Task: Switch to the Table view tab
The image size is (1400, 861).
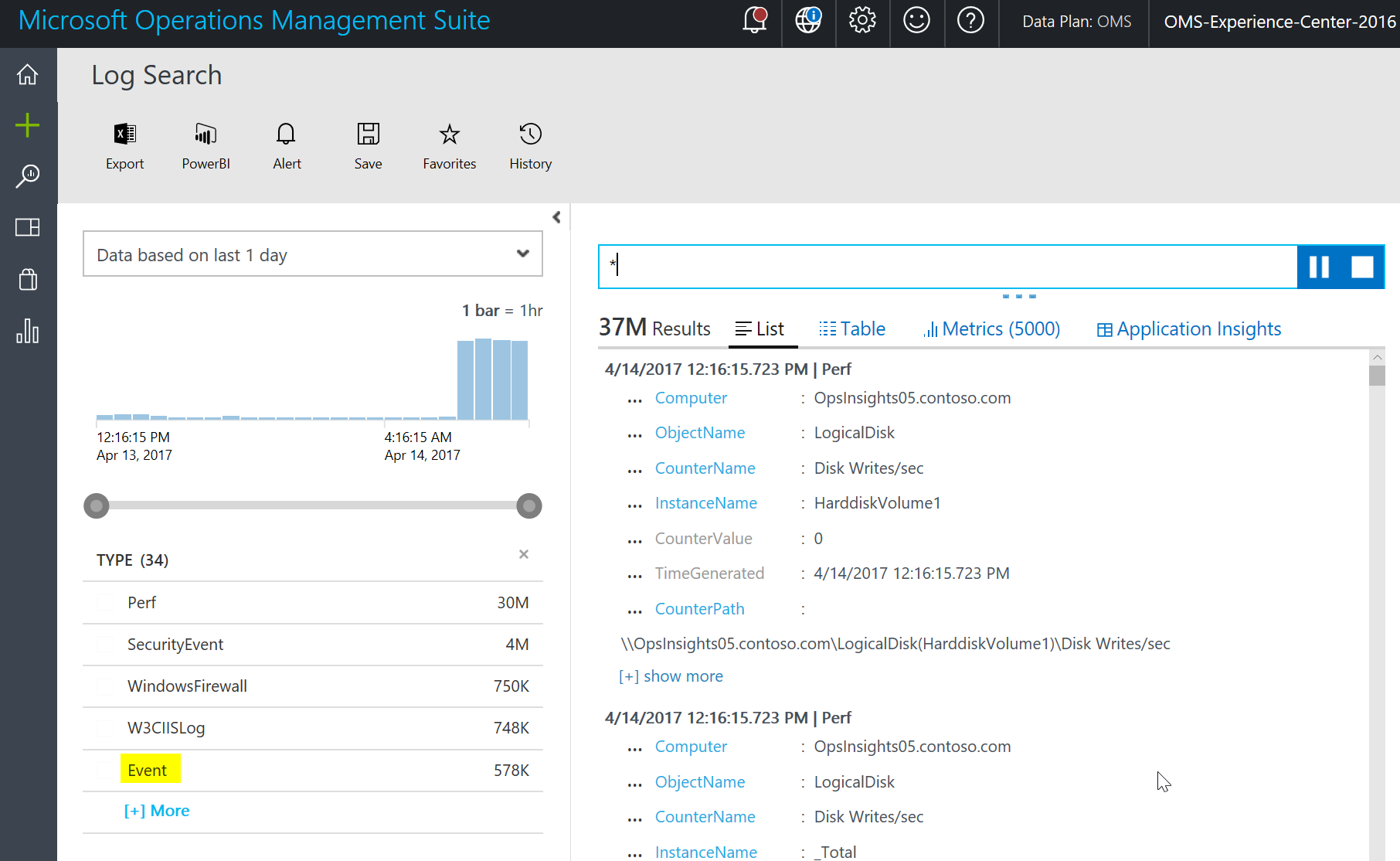Action: 852,329
